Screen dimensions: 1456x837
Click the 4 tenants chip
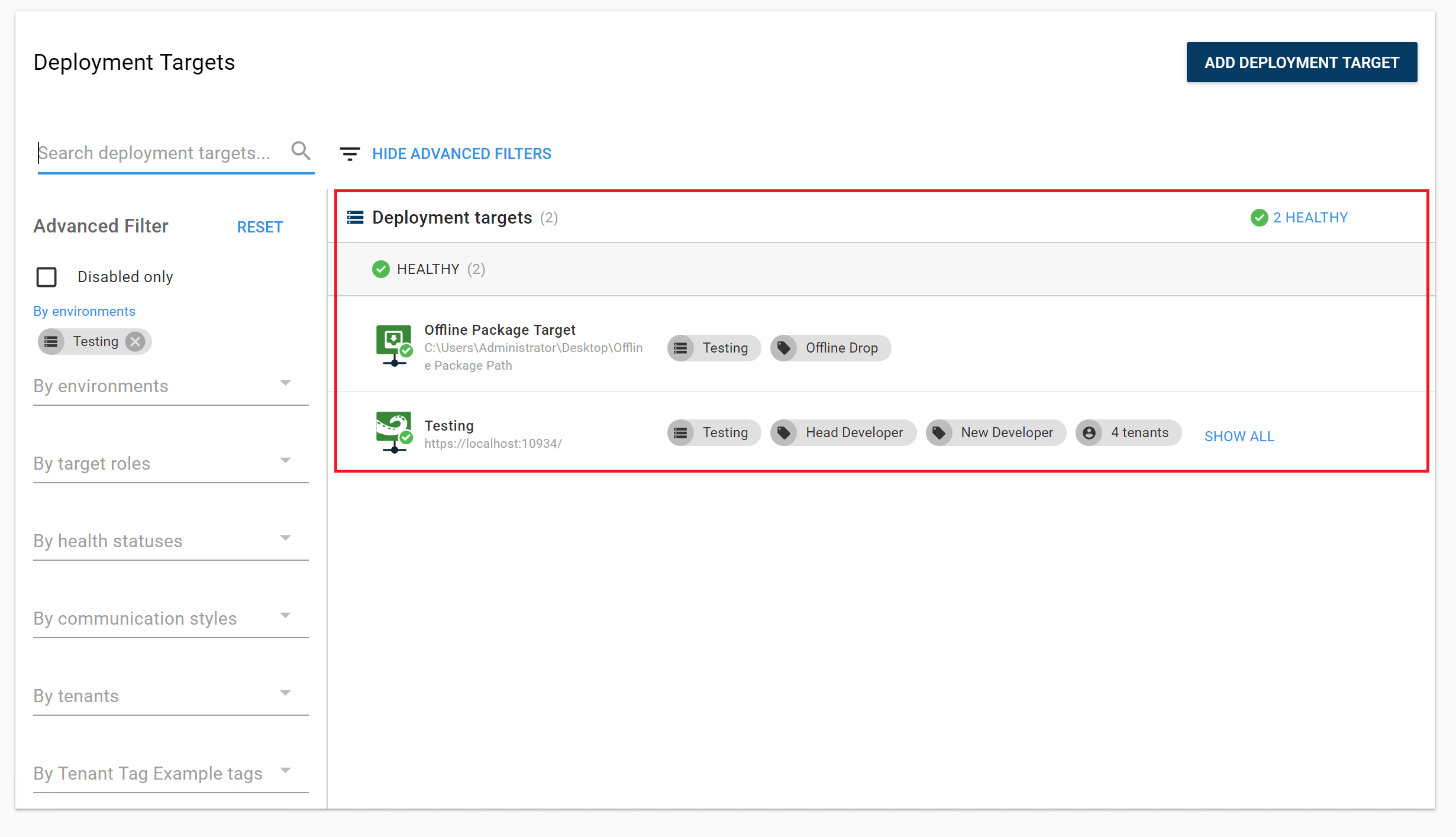[x=1128, y=432]
